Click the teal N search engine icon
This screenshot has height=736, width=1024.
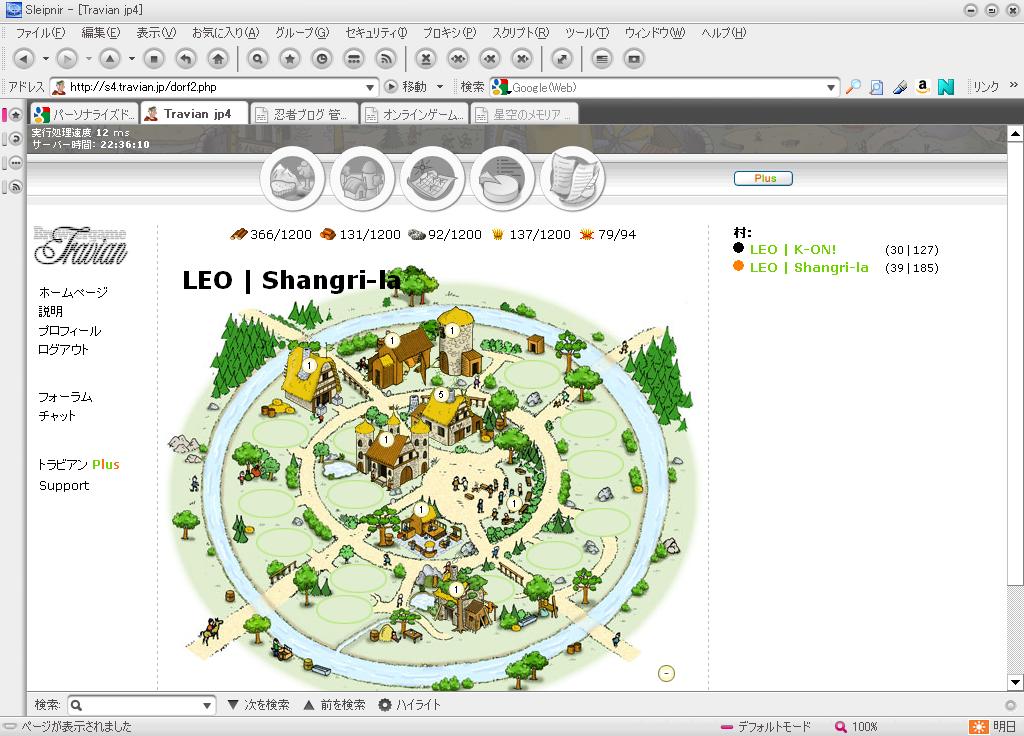[946, 87]
